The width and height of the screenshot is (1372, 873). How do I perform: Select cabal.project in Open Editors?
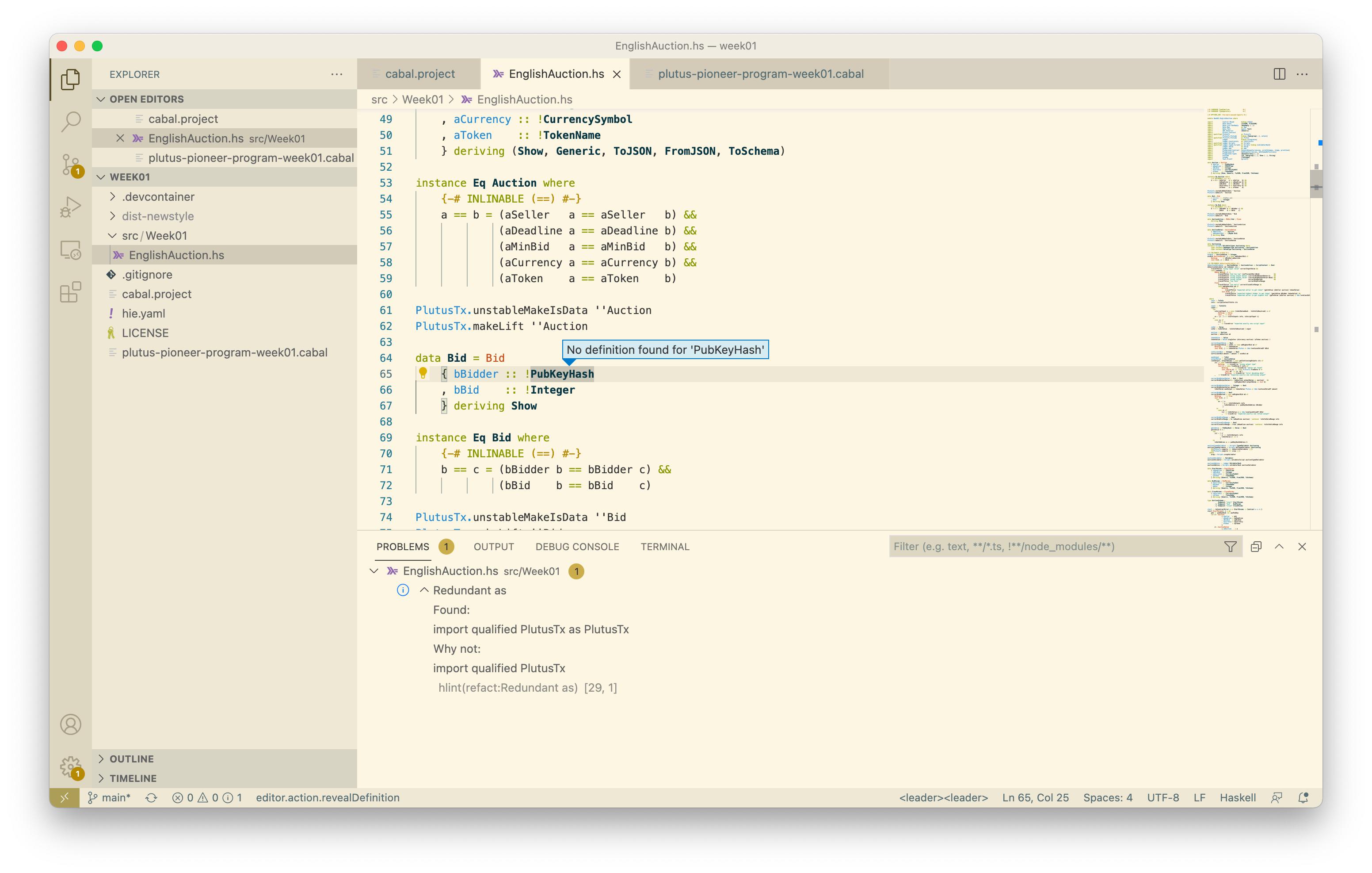pos(225,119)
